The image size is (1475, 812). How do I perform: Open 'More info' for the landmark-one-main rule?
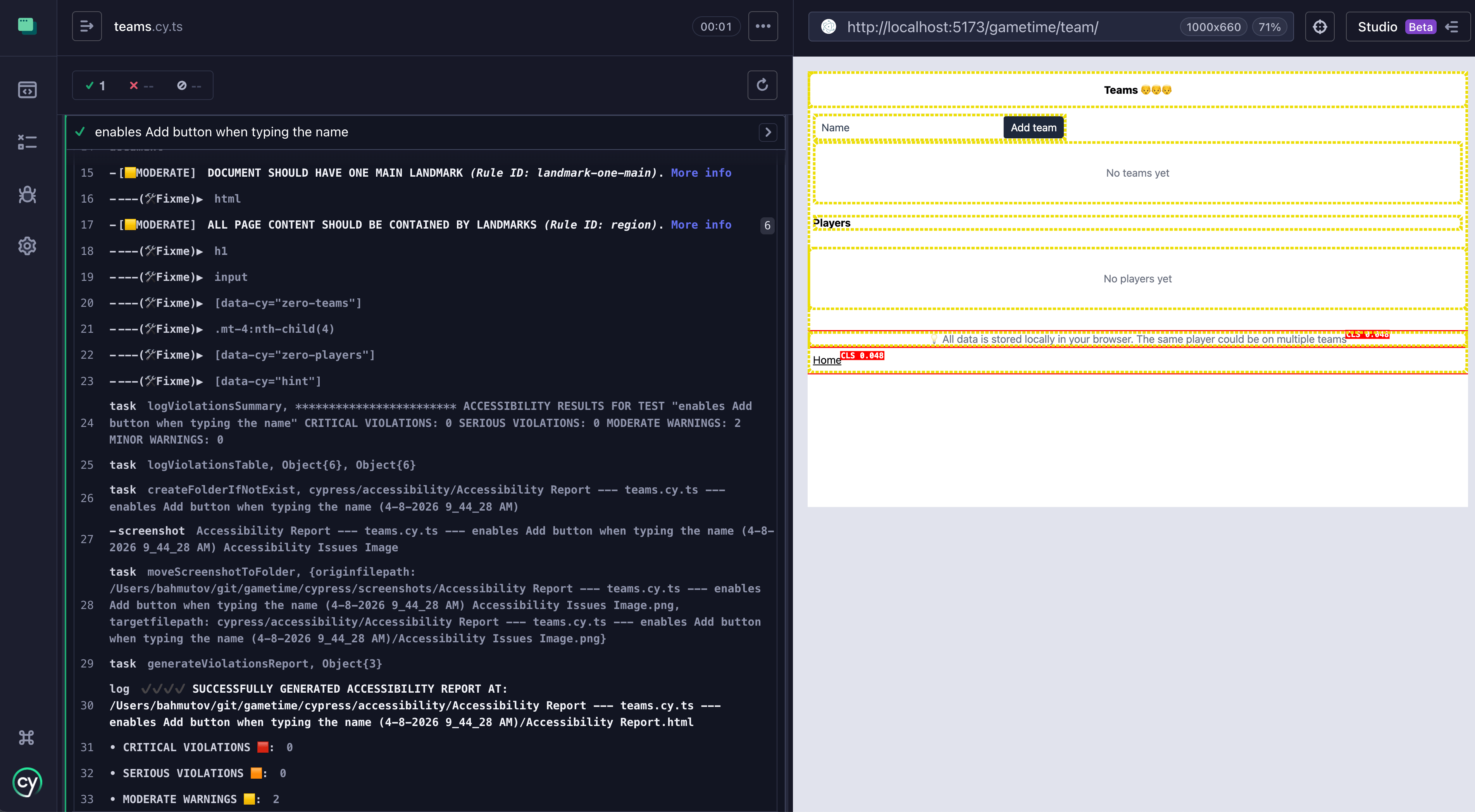[x=701, y=172]
